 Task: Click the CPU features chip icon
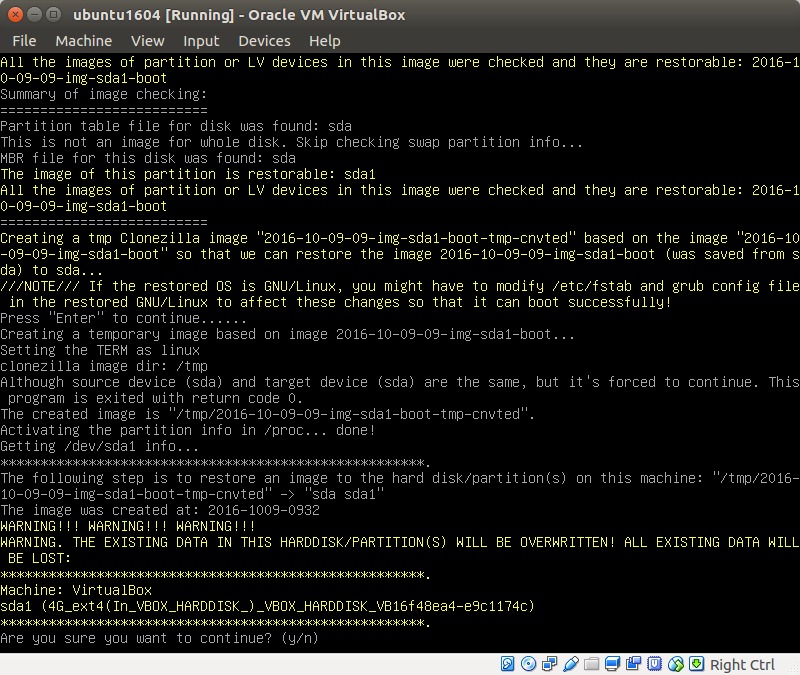[x=655, y=664]
